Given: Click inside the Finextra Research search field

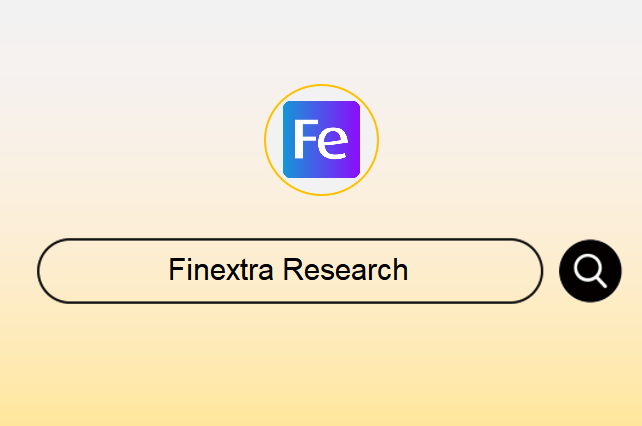Looking at the screenshot, I should [290, 271].
